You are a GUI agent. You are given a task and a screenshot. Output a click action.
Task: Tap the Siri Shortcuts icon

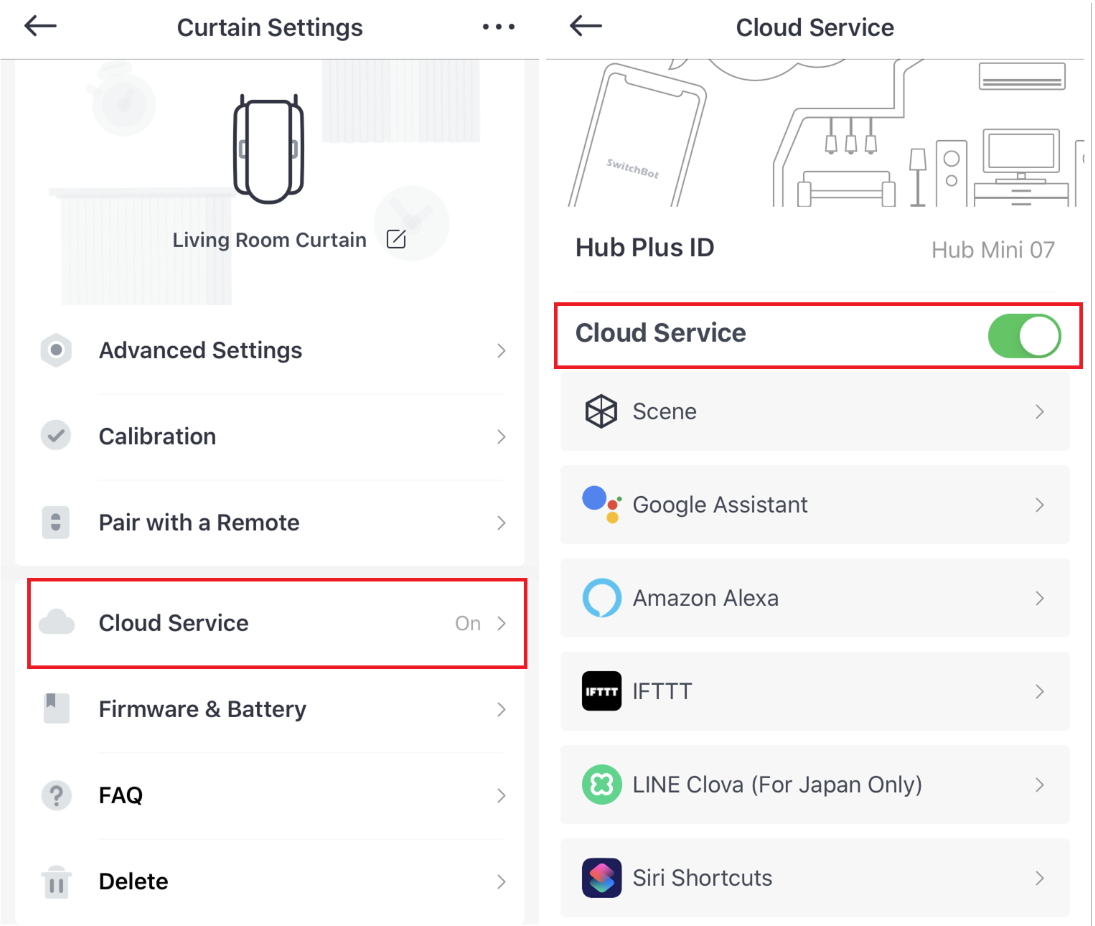coord(601,878)
